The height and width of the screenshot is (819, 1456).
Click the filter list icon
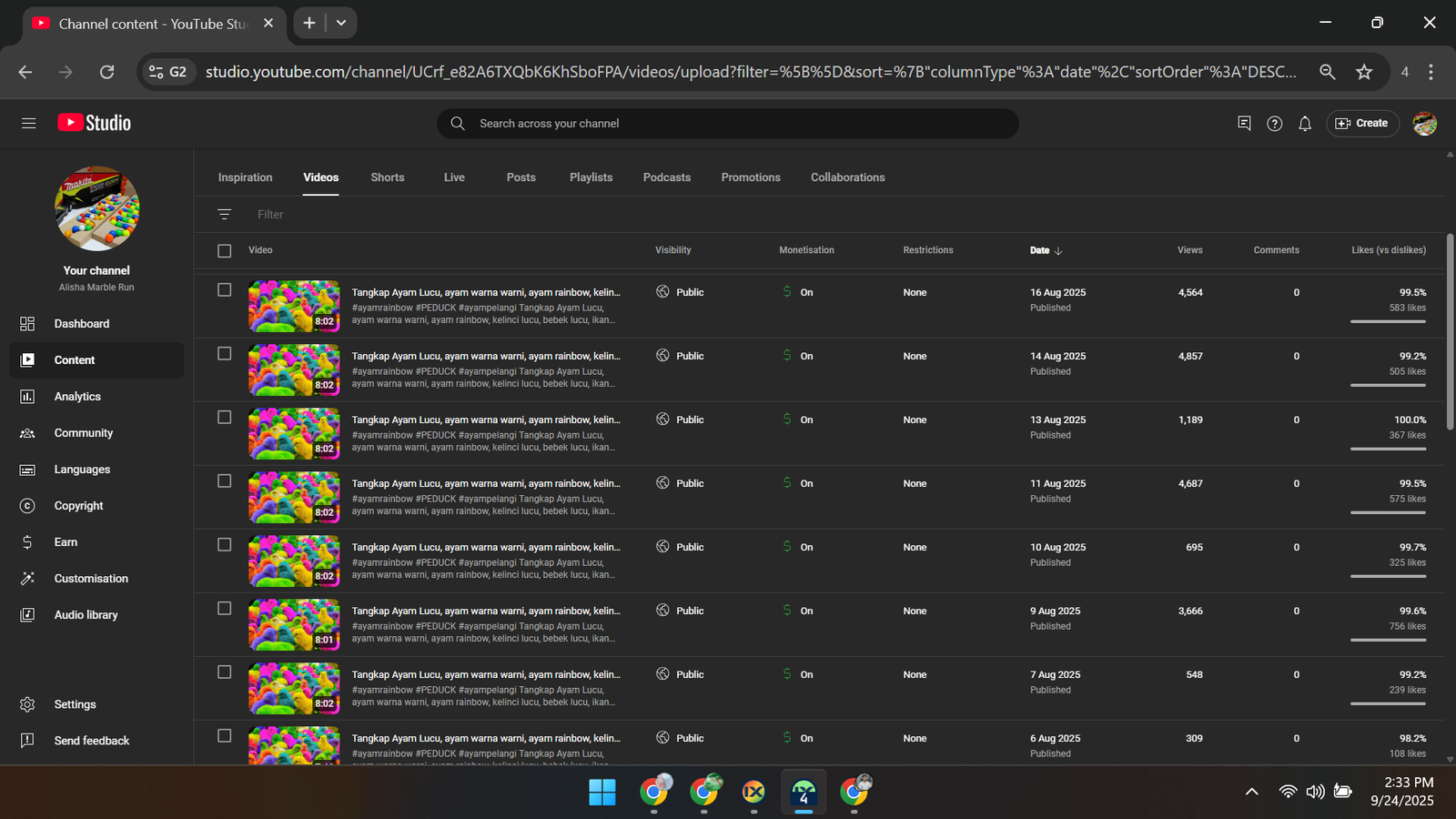(225, 215)
